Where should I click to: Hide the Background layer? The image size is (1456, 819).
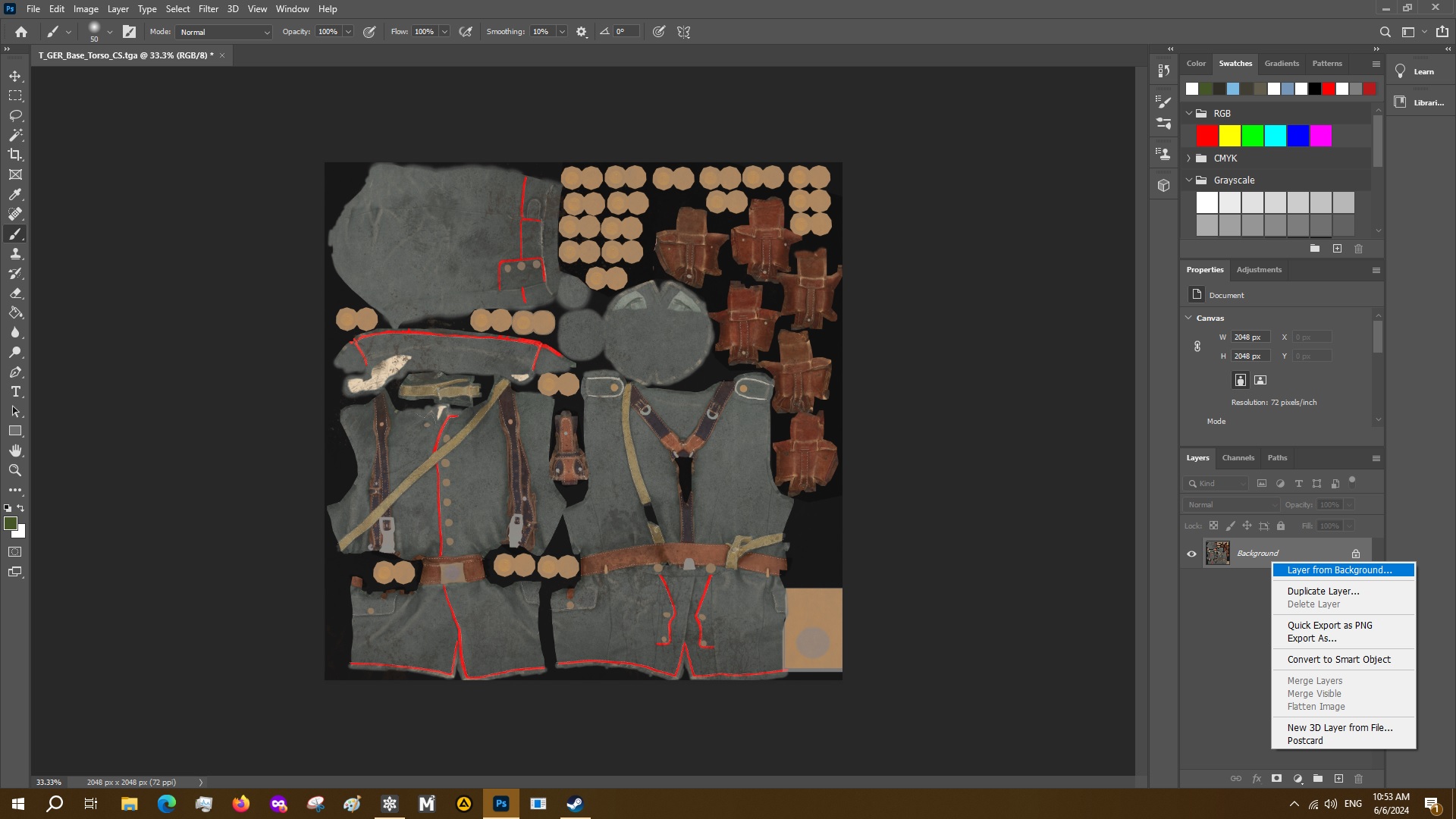(1191, 554)
